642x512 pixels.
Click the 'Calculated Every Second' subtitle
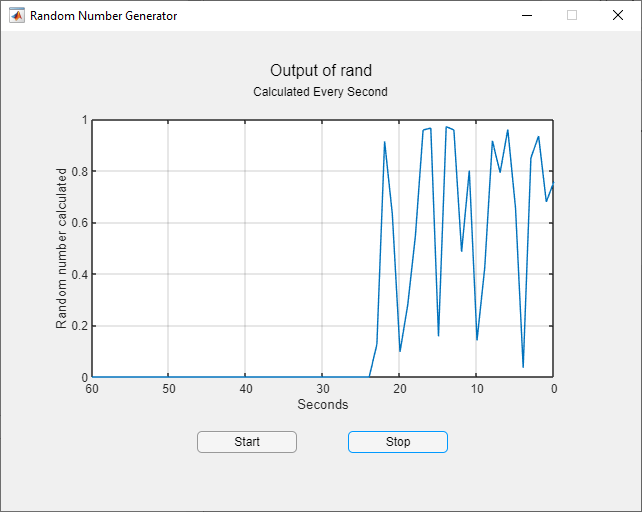320,92
